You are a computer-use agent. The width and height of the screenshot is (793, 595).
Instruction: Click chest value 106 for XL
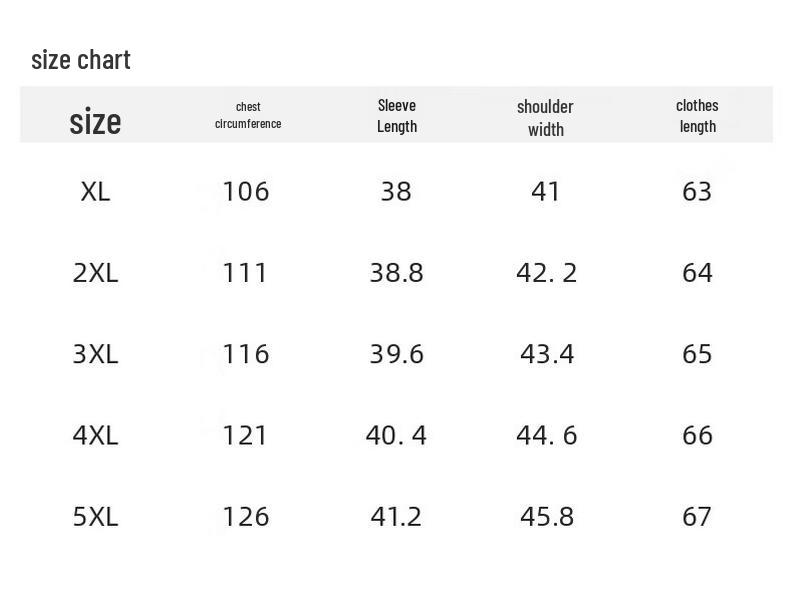pyautogui.click(x=246, y=191)
